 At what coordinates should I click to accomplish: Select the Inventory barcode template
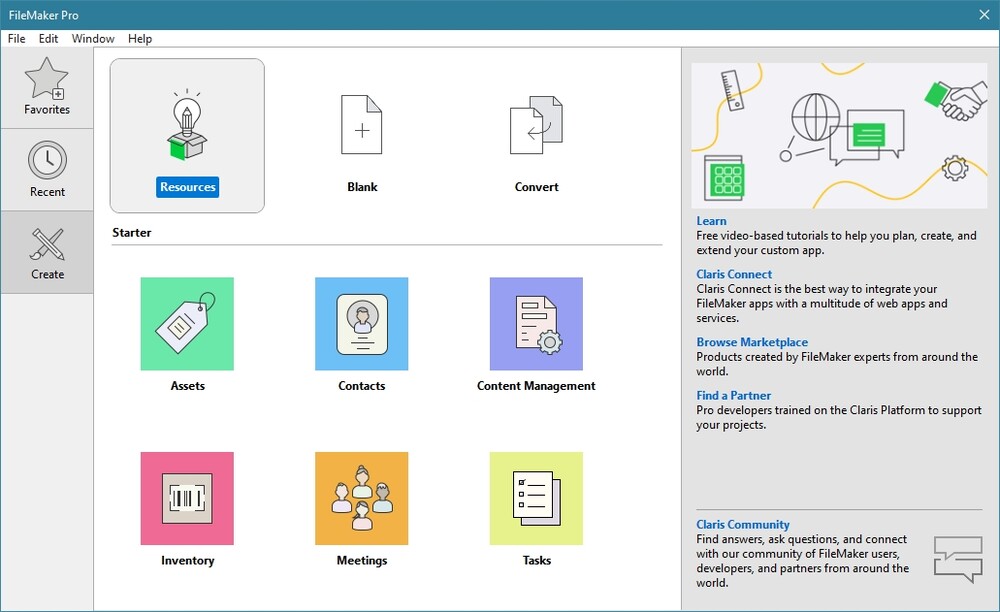point(187,498)
